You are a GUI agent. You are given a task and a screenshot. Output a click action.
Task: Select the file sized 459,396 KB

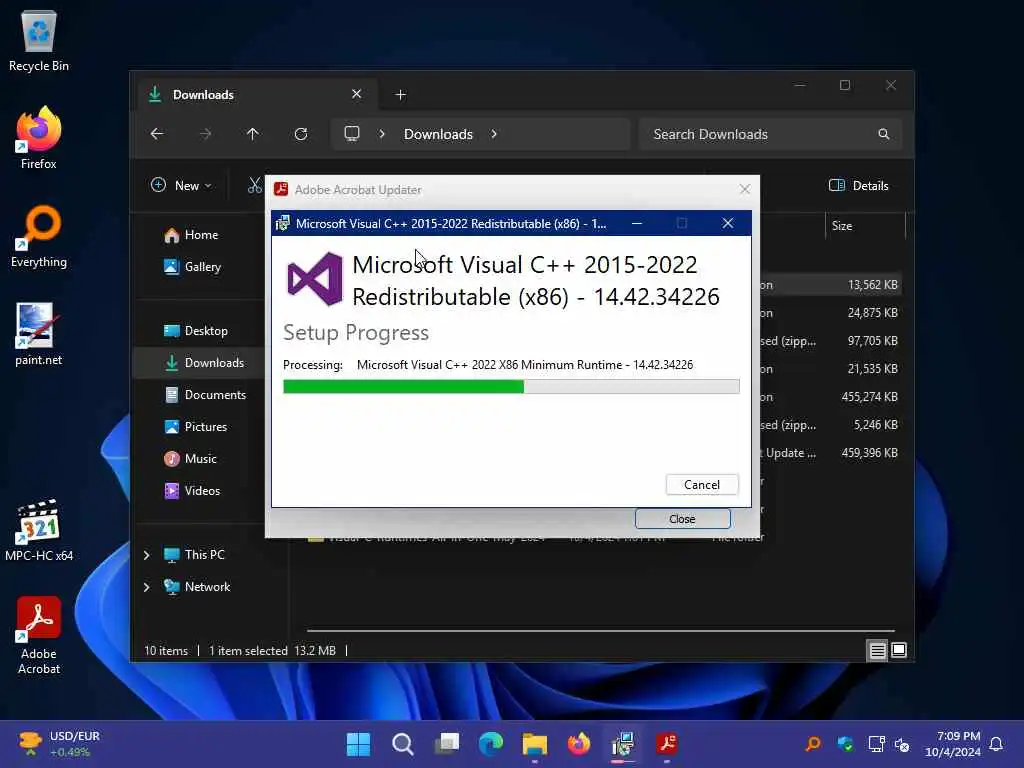(869, 453)
